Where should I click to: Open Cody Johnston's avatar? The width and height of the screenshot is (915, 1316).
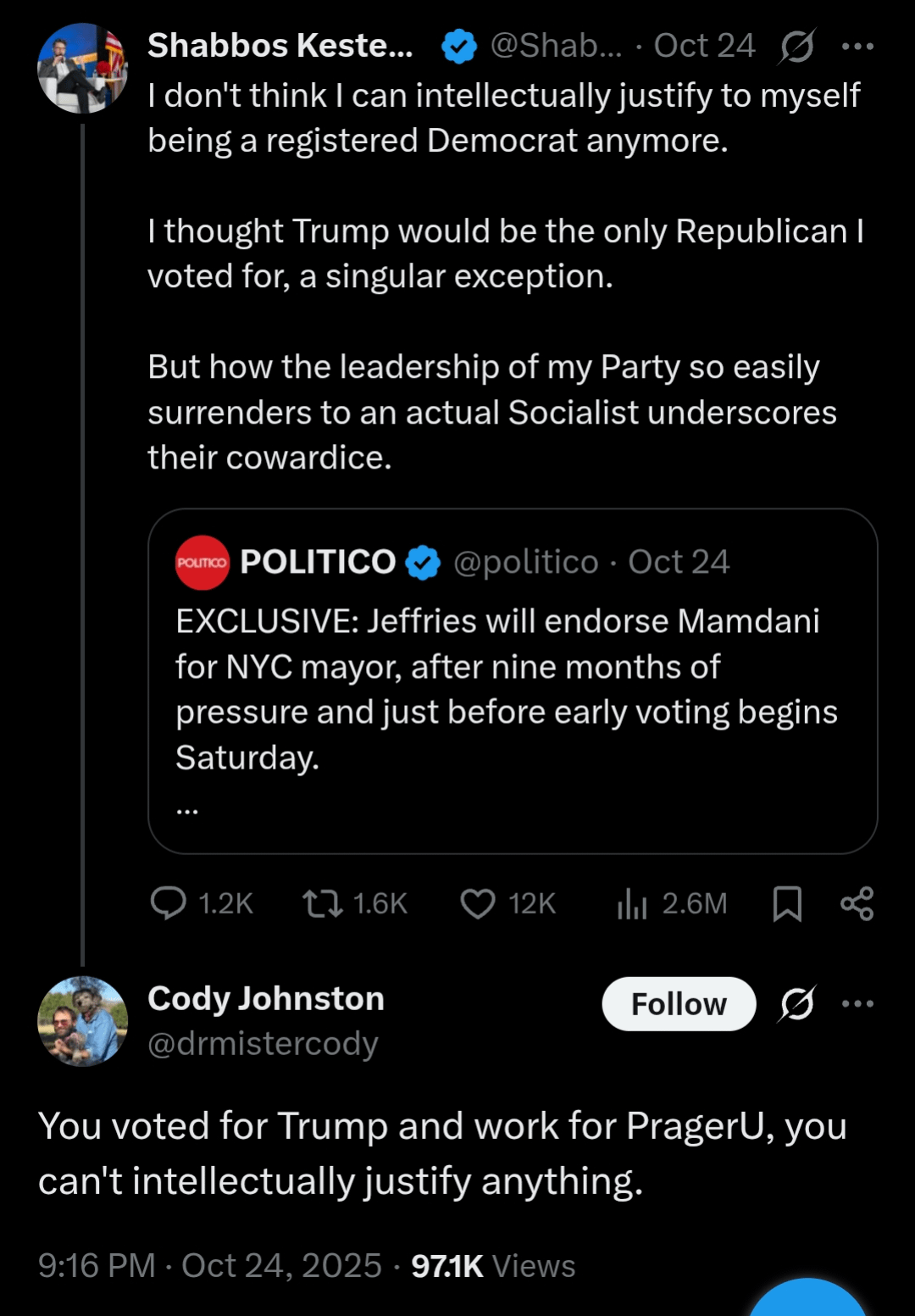(82, 1021)
